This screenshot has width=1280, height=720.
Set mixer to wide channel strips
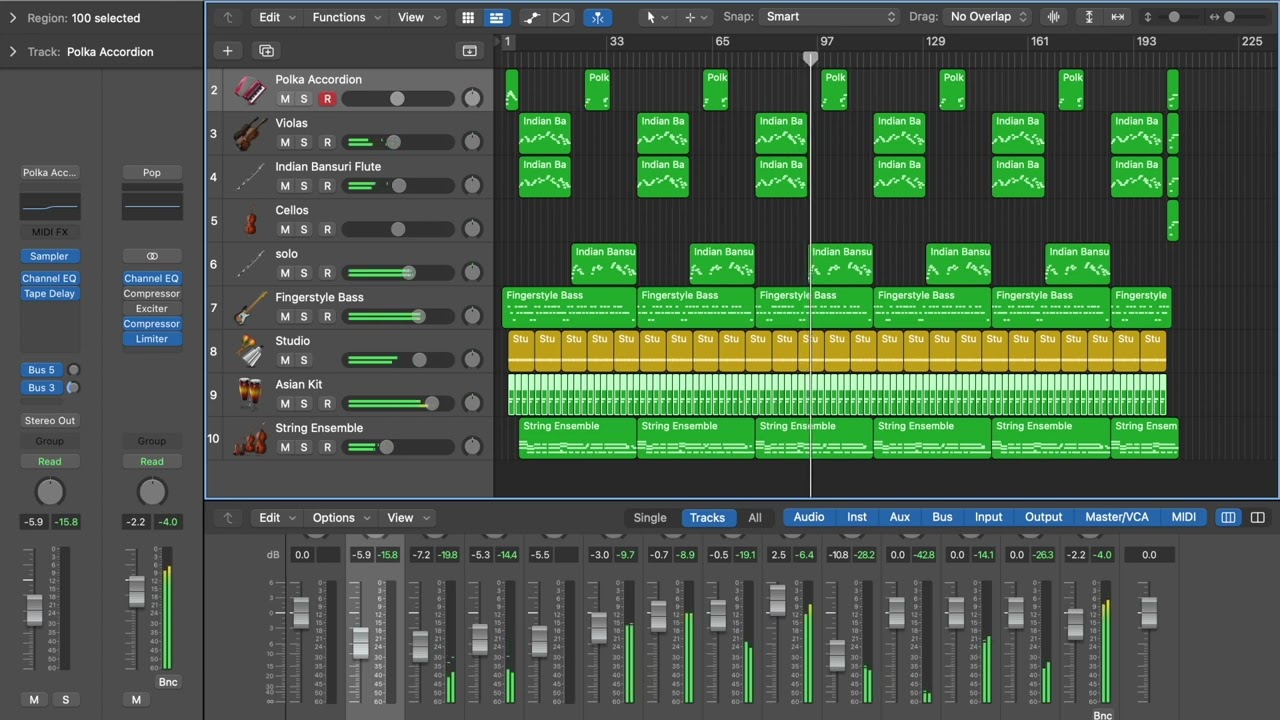pyautogui.click(x=1258, y=517)
